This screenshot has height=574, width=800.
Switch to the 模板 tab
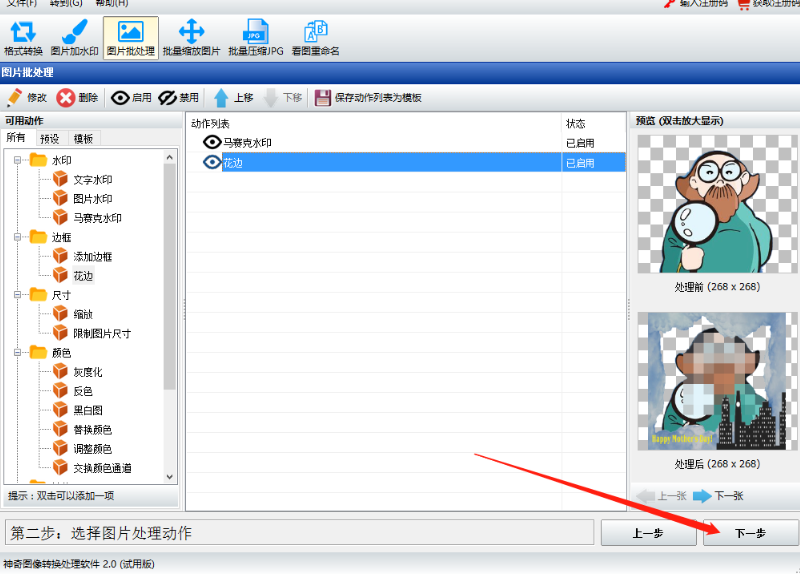click(83, 138)
